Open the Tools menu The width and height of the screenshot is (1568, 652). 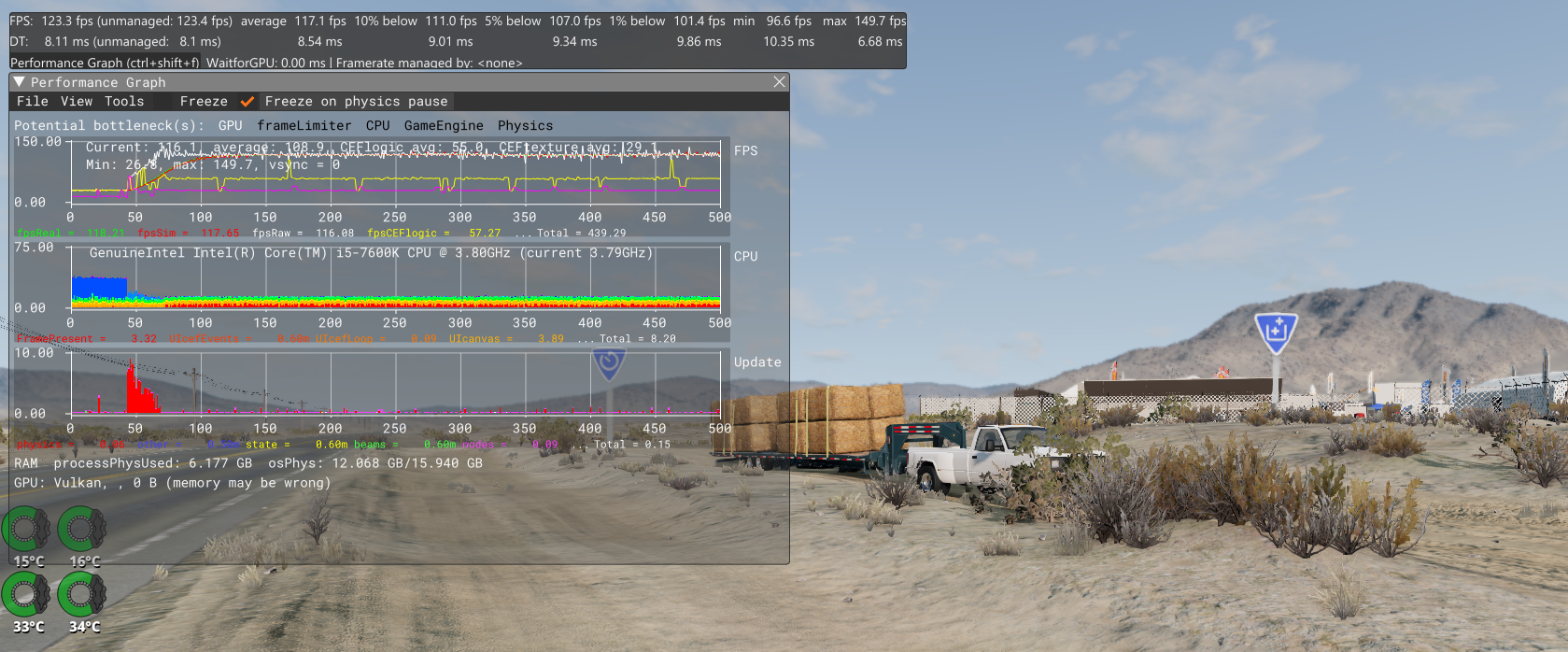point(124,101)
